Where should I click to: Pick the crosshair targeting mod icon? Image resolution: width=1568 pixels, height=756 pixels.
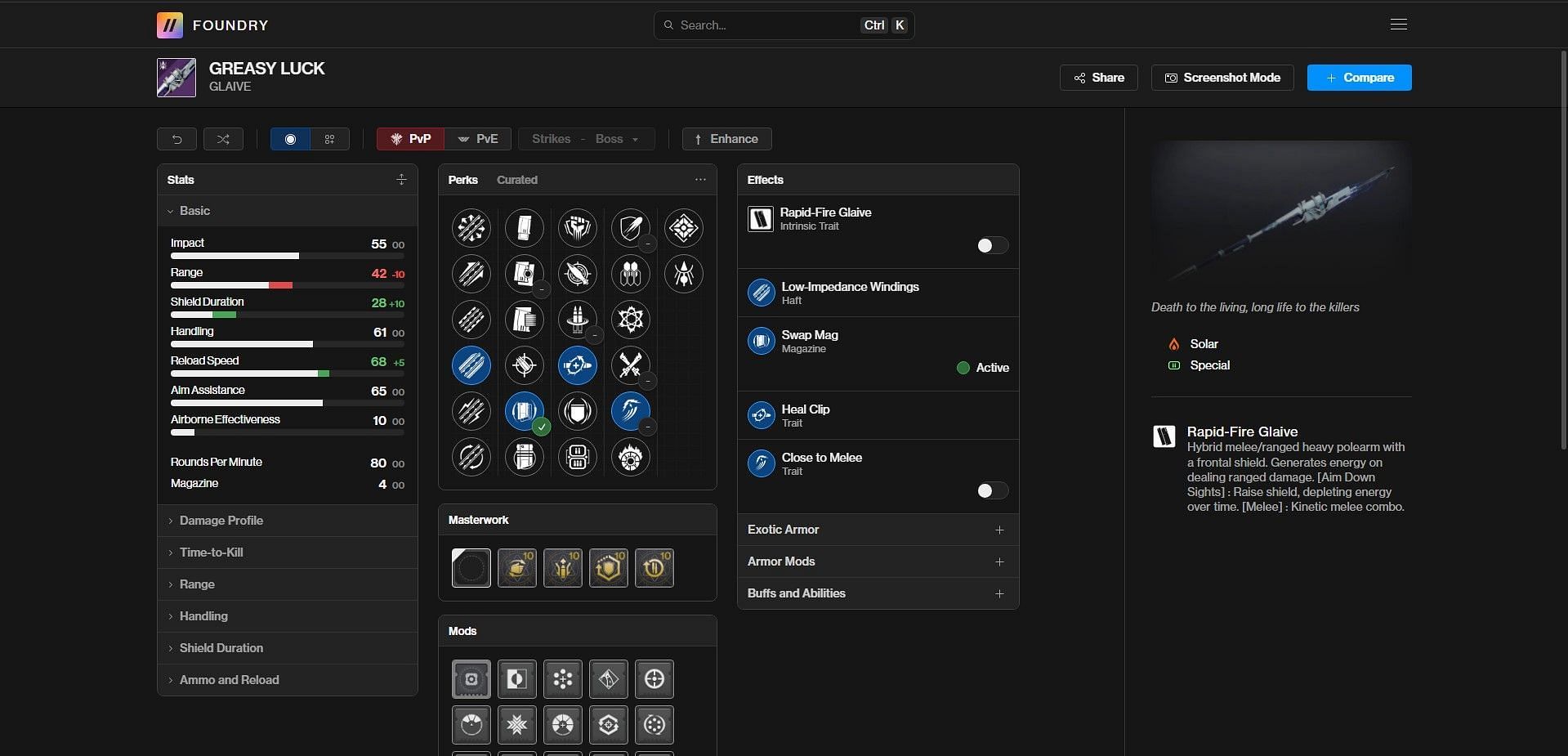point(654,679)
